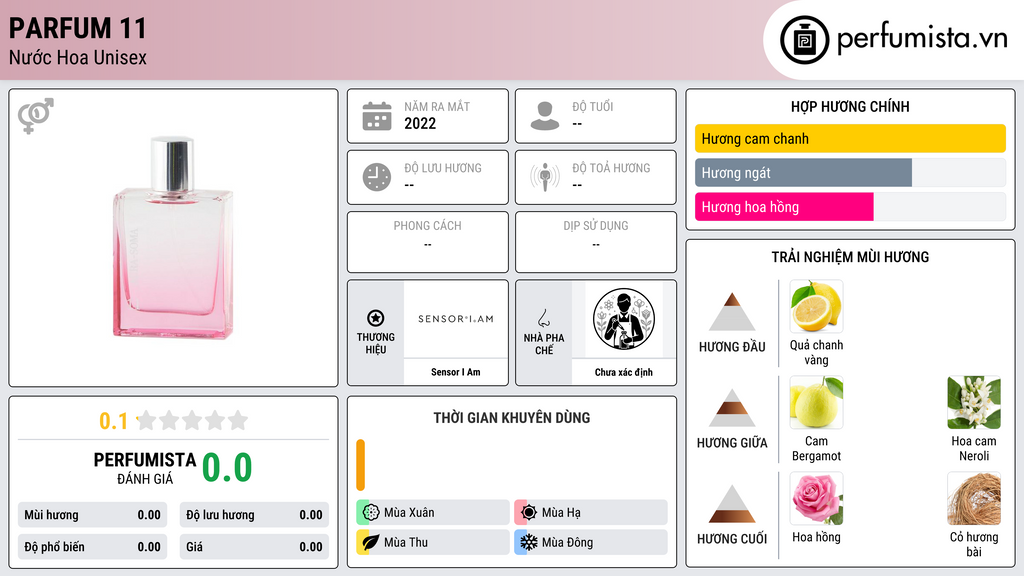Viewport: 1024px width, 576px height.
Task: Select the Mùa Thu season label
Action: [406, 543]
